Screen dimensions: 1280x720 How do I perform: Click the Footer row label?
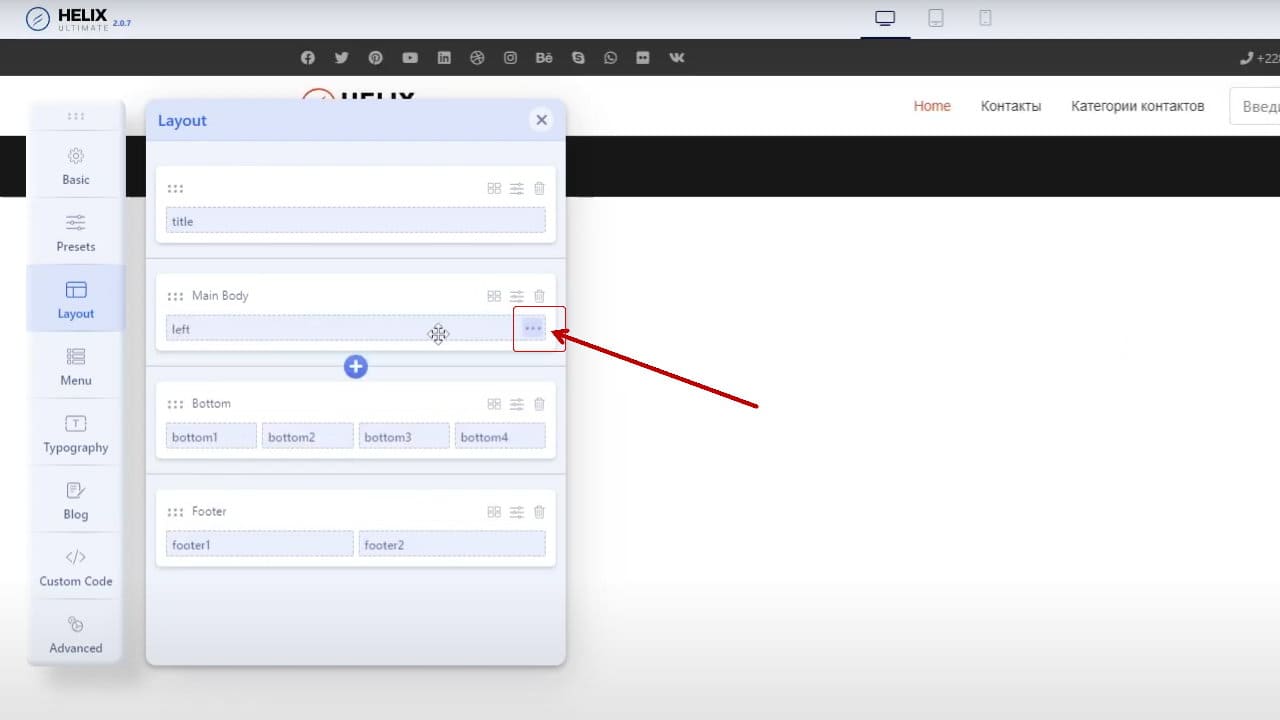coord(209,512)
